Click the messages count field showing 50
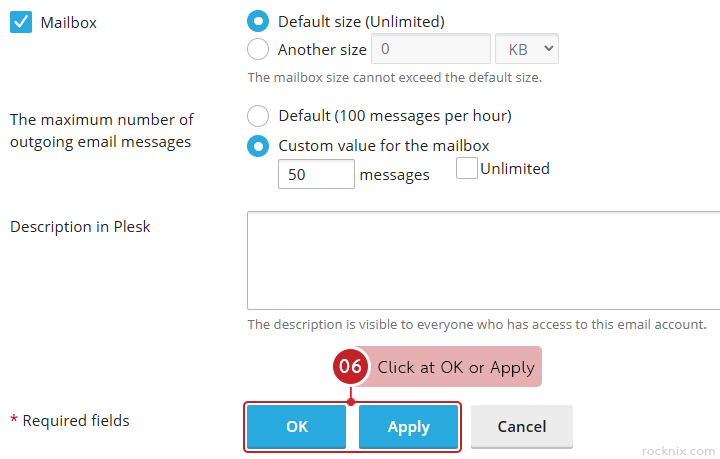The width and height of the screenshot is (720, 459). 316,174
